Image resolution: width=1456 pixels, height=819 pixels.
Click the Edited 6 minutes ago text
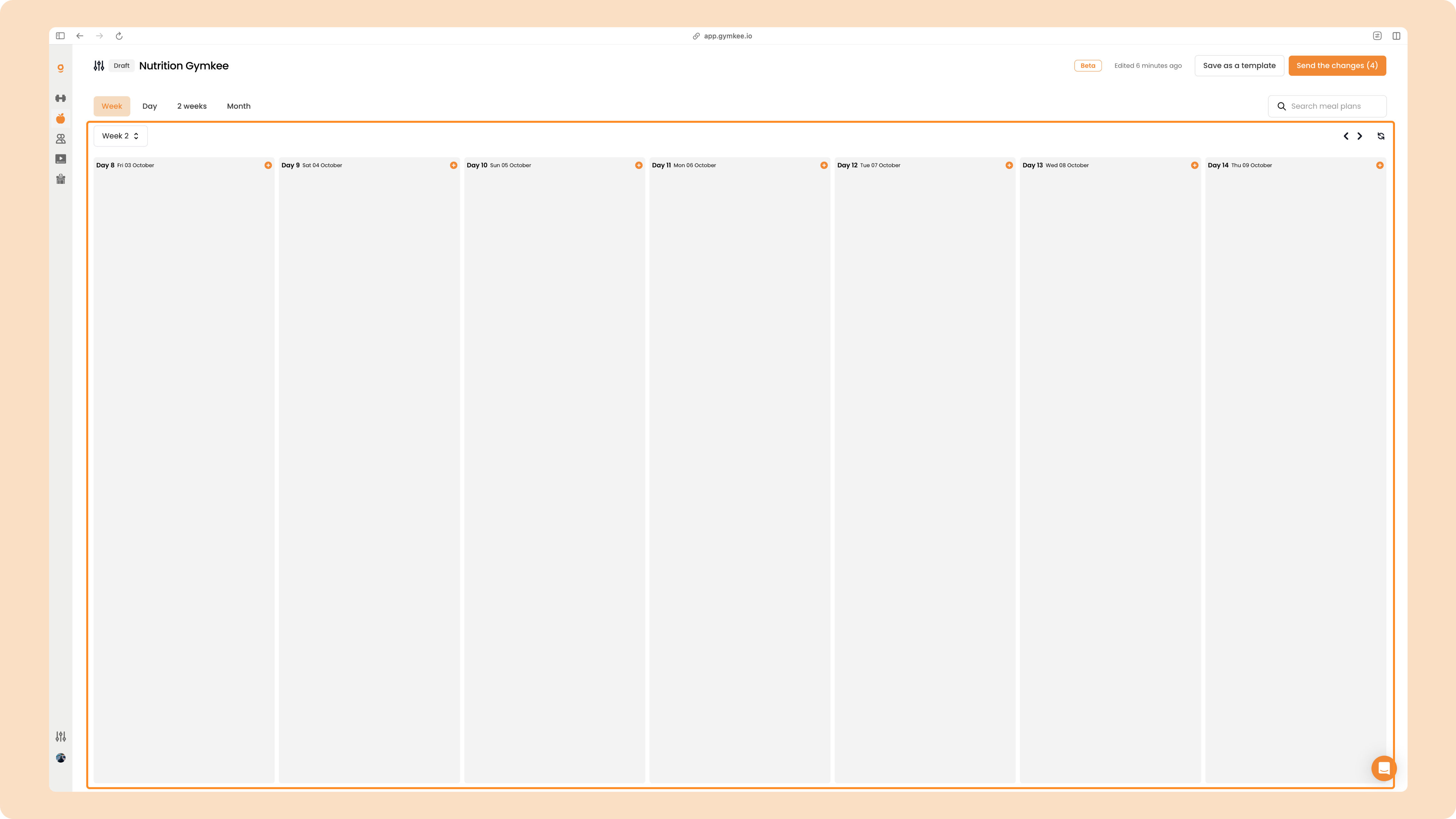1148,66
